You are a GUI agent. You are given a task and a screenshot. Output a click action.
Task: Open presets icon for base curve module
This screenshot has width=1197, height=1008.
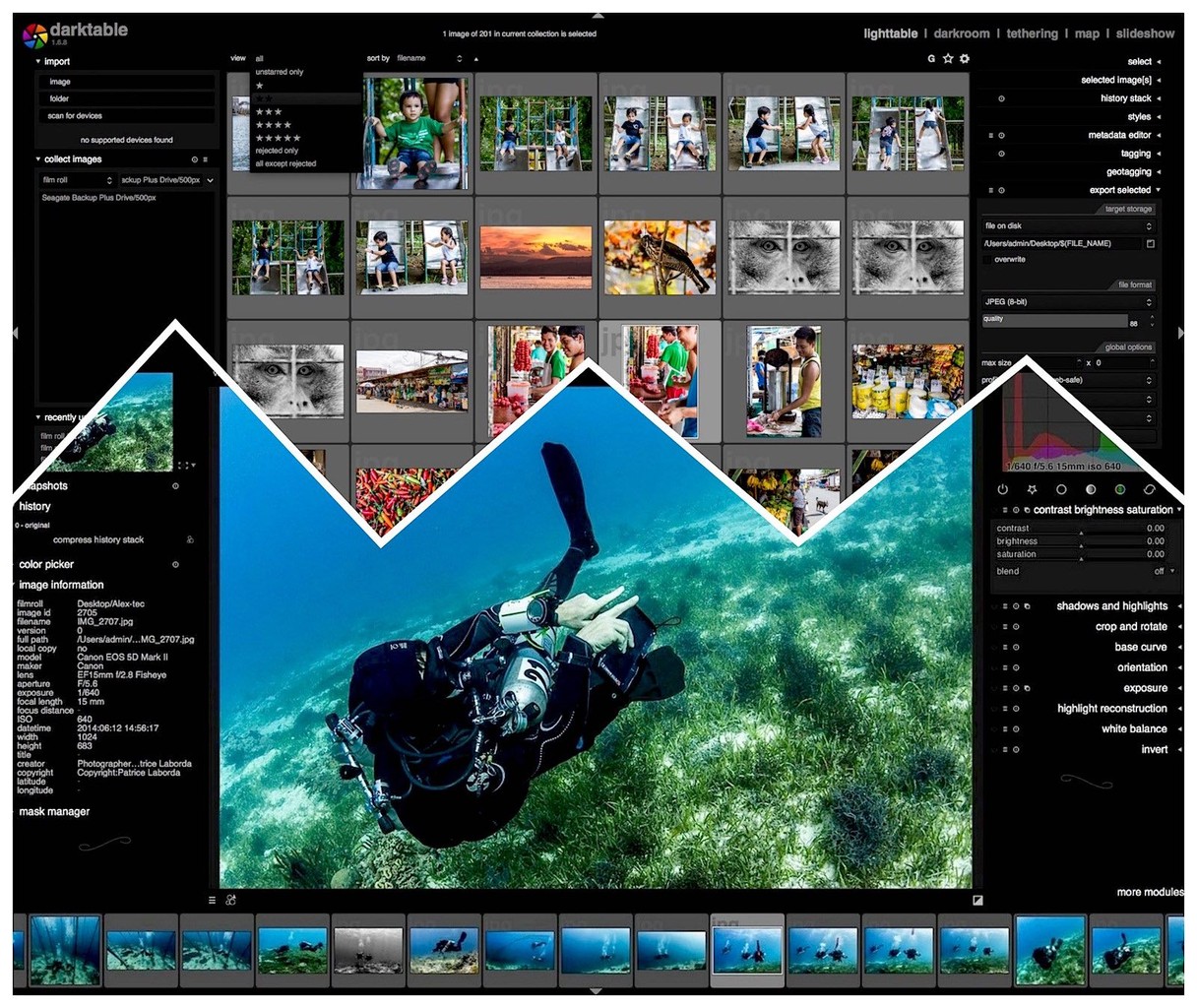1005,647
